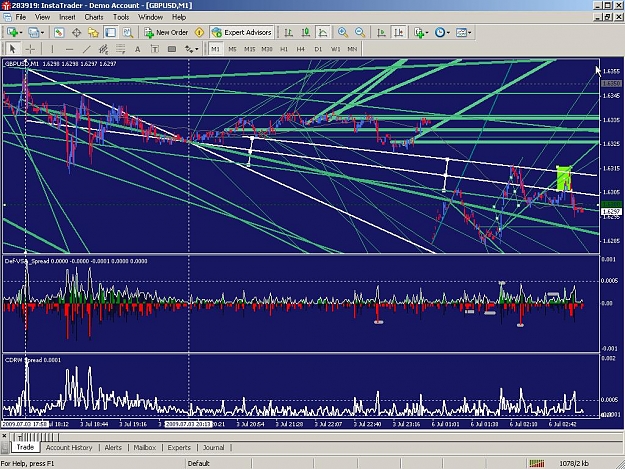Image resolution: width=625 pixels, height=469 pixels.
Task: Switch to the Trade tab
Action: click(x=25, y=447)
